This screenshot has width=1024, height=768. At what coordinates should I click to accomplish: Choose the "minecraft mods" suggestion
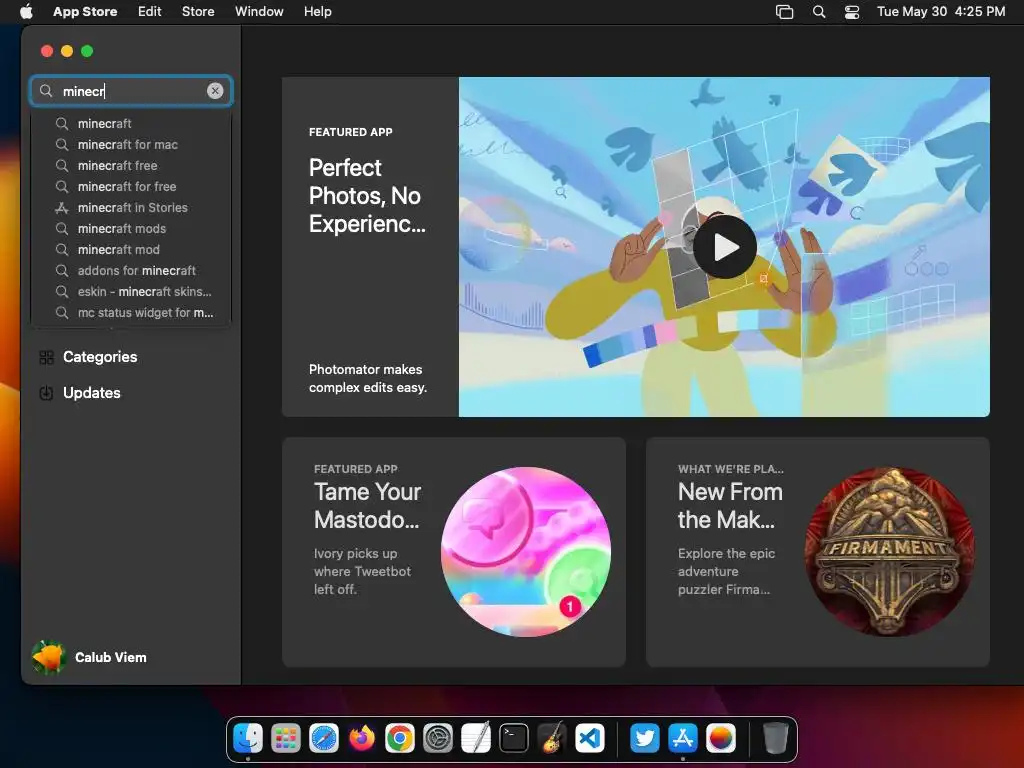click(x=131, y=229)
